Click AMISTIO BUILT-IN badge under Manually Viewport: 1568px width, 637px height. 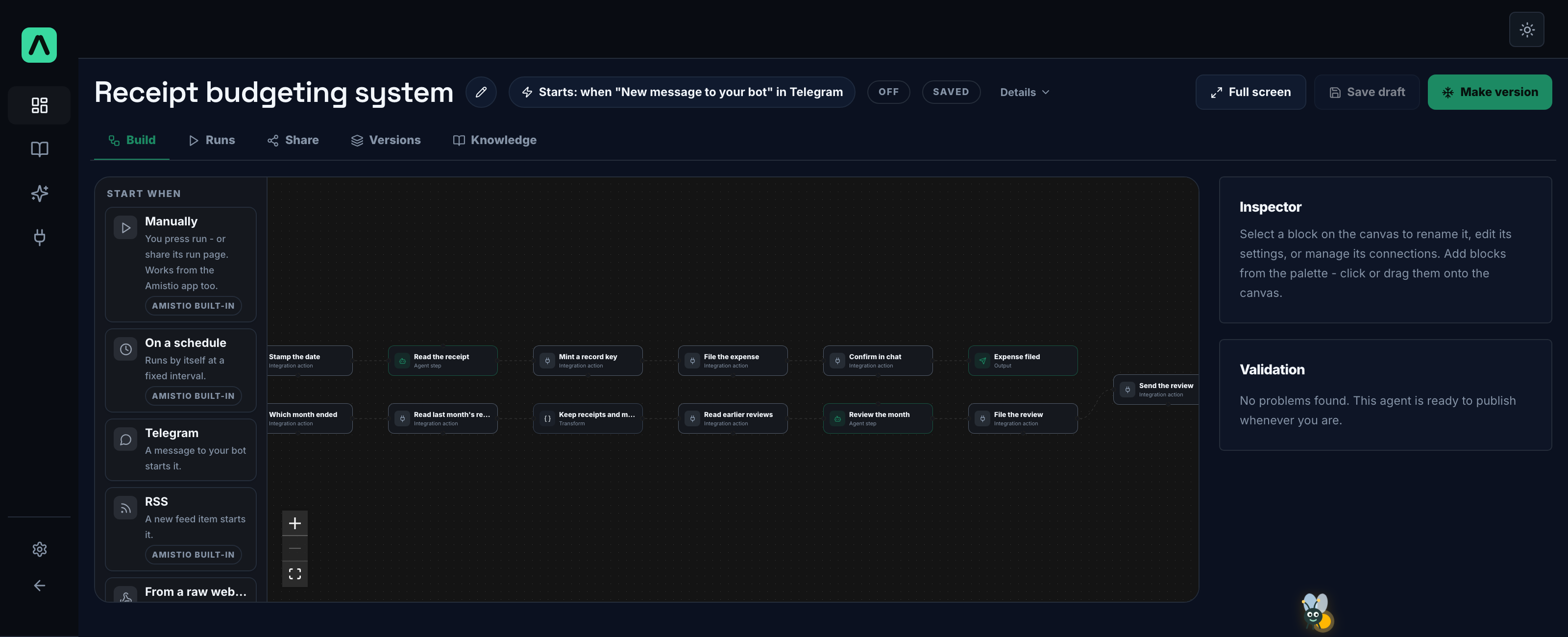tap(193, 306)
